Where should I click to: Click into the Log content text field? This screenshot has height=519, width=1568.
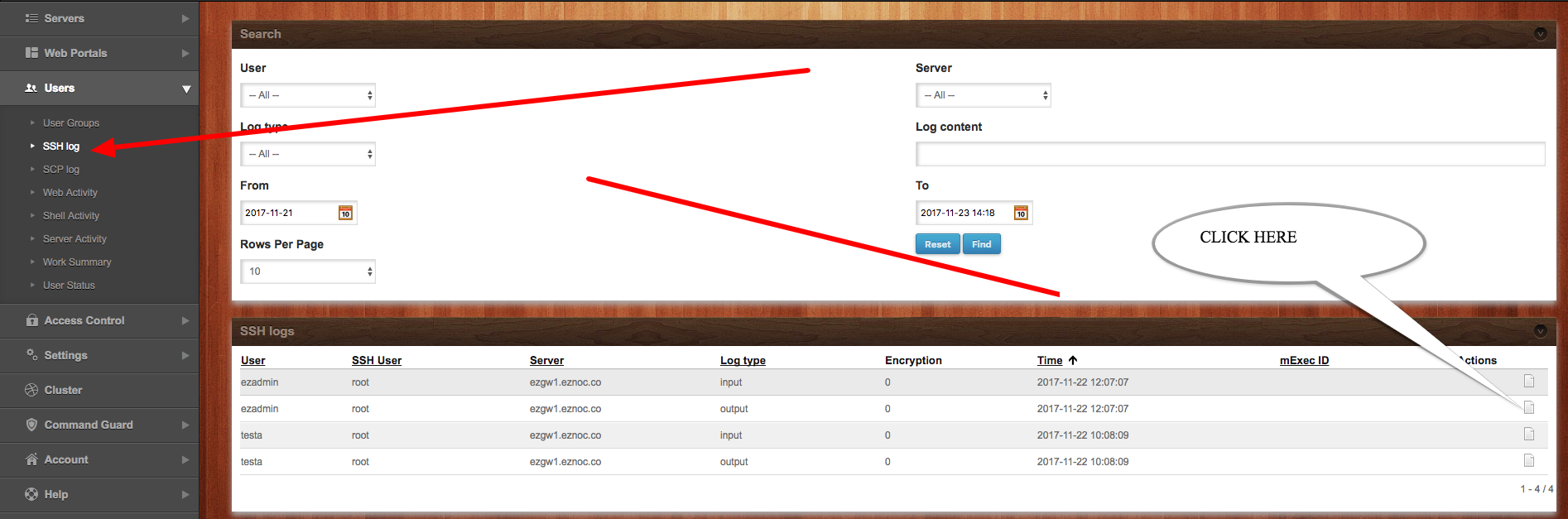1229,154
